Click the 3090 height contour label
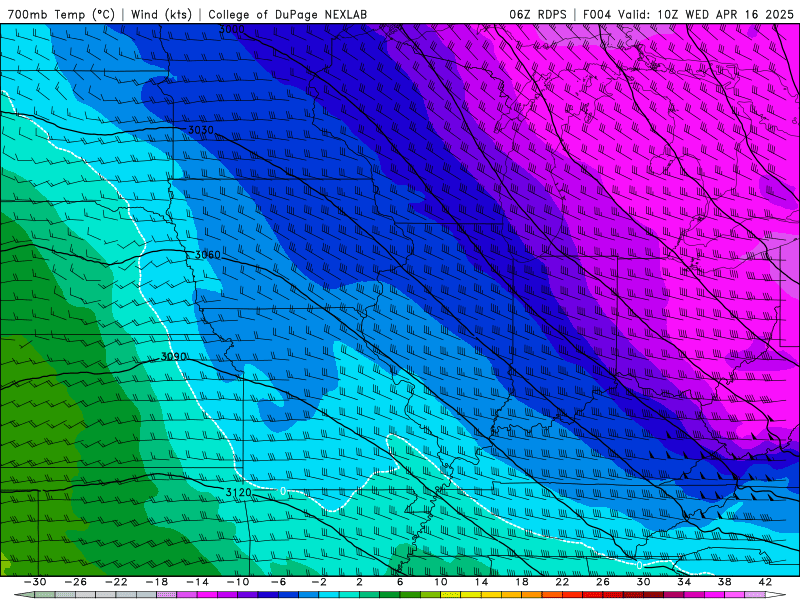This screenshot has height=600, width=800. [x=173, y=357]
